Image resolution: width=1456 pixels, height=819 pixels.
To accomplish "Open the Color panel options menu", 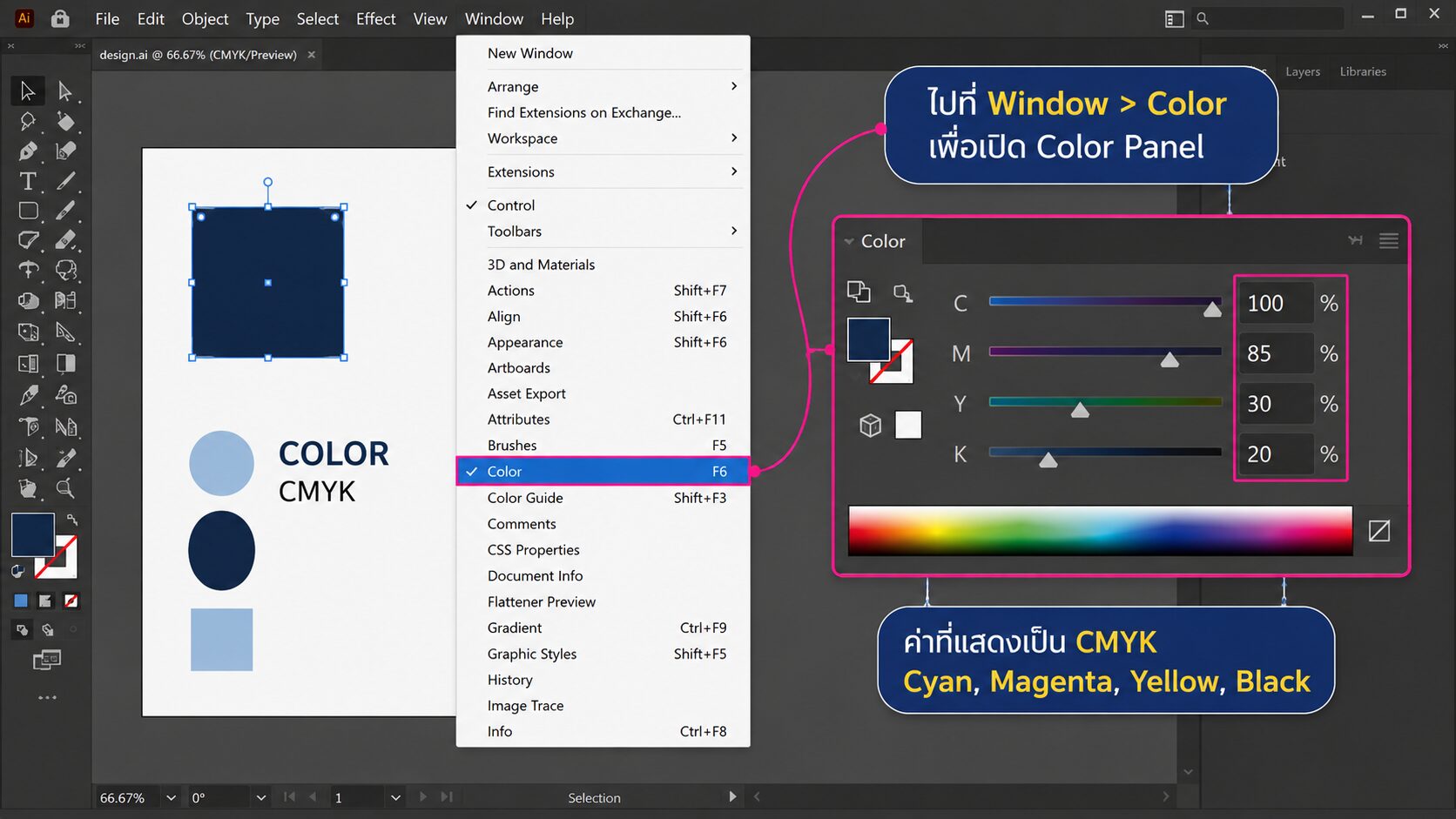I will [1389, 241].
